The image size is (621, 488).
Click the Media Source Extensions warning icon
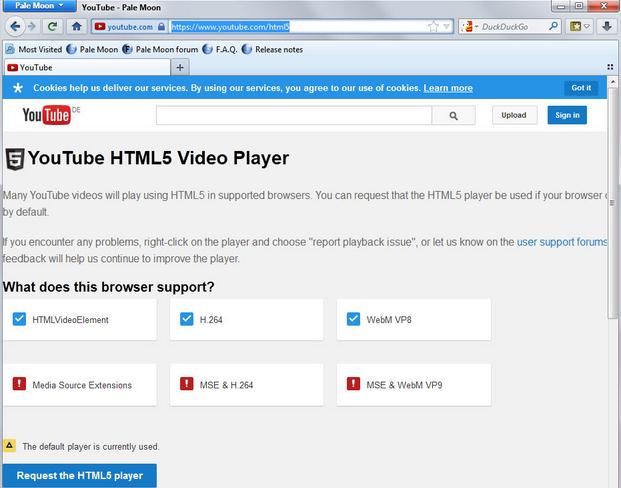point(19,384)
